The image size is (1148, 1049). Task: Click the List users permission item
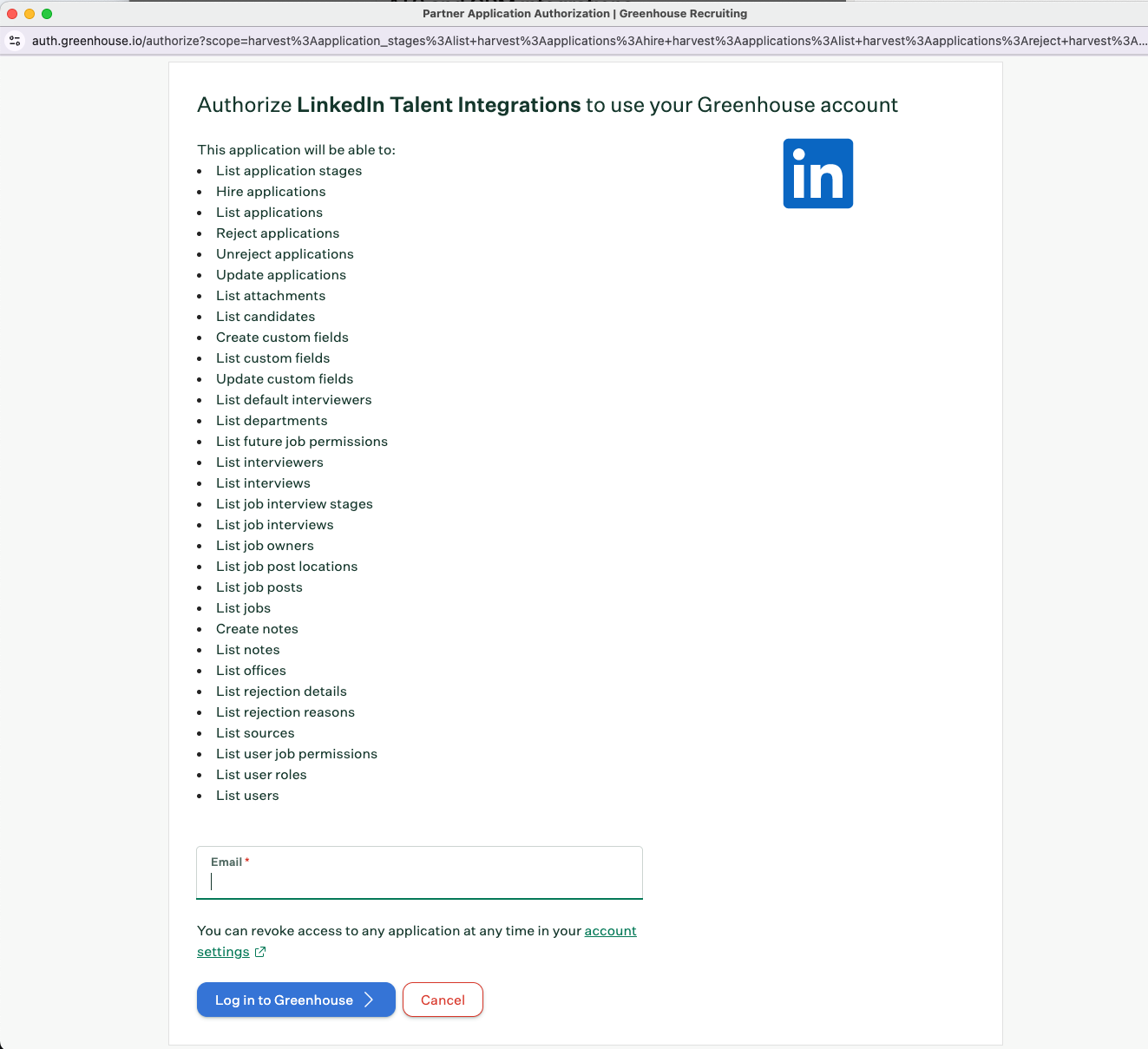pyautogui.click(x=247, y=796)
